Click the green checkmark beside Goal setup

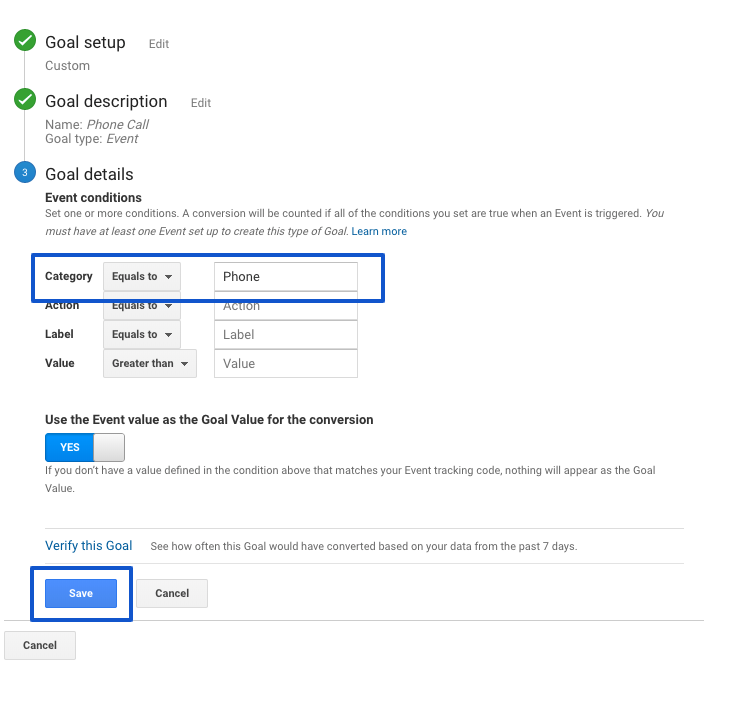25,40
